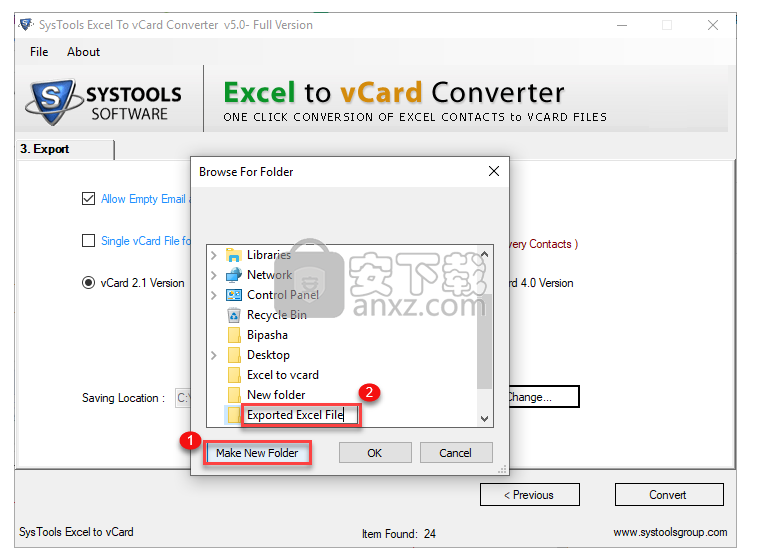The height and width of the screenshot is (559, 764).
Task: Click the Bipasha folder icon
Action: pyautogui.click(x=234, y=335)
